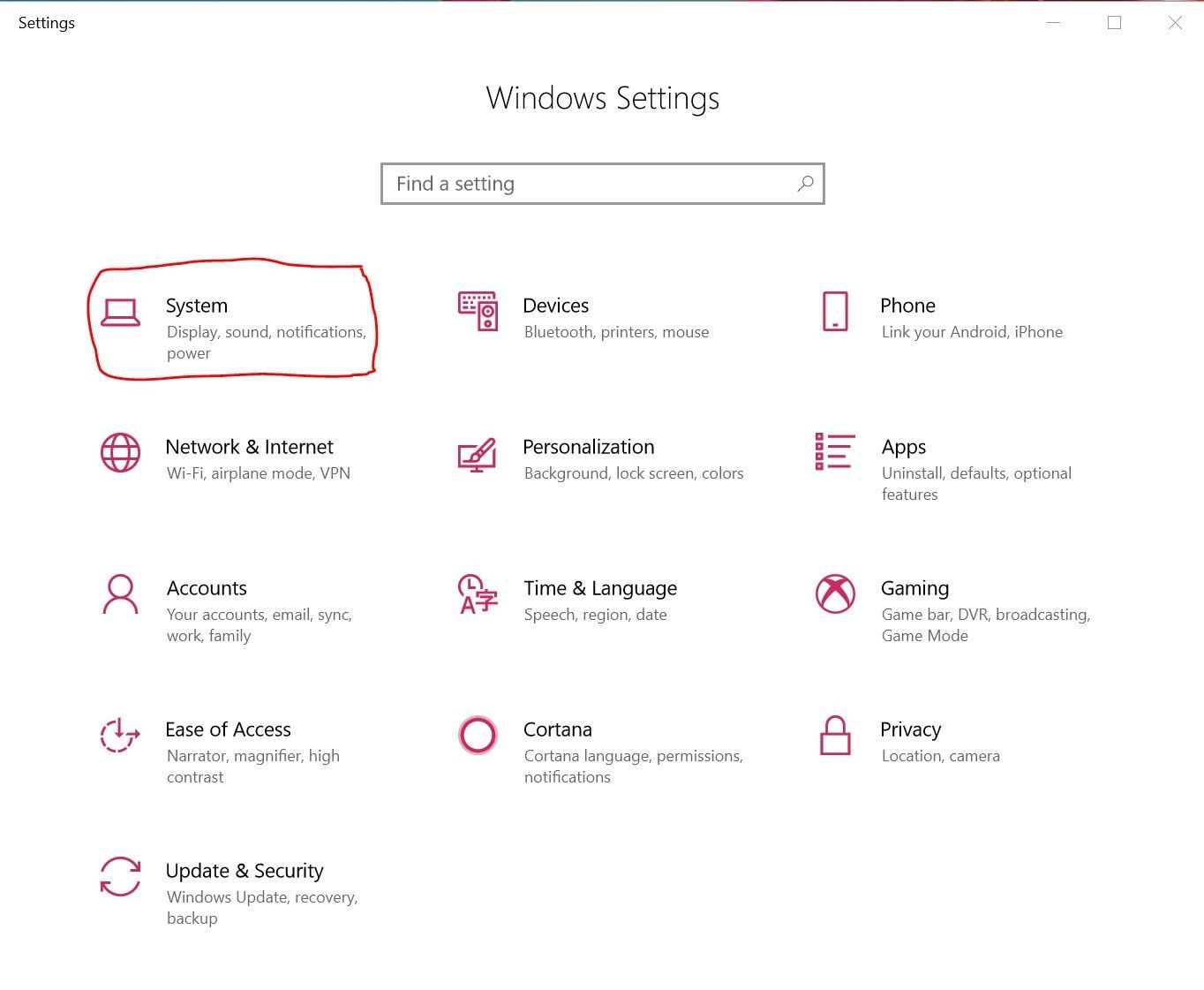Select the Gaming heading

(x=914, y=589)
